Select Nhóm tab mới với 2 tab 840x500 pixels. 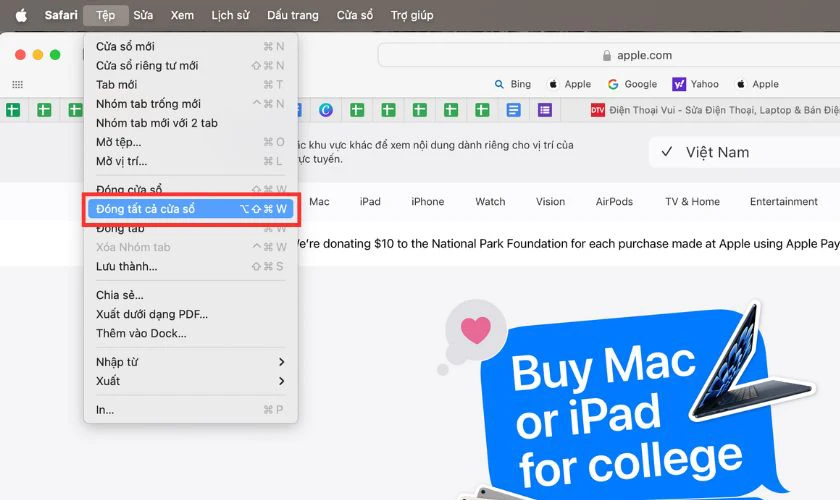pyautogui.click(x=190, y=123)
